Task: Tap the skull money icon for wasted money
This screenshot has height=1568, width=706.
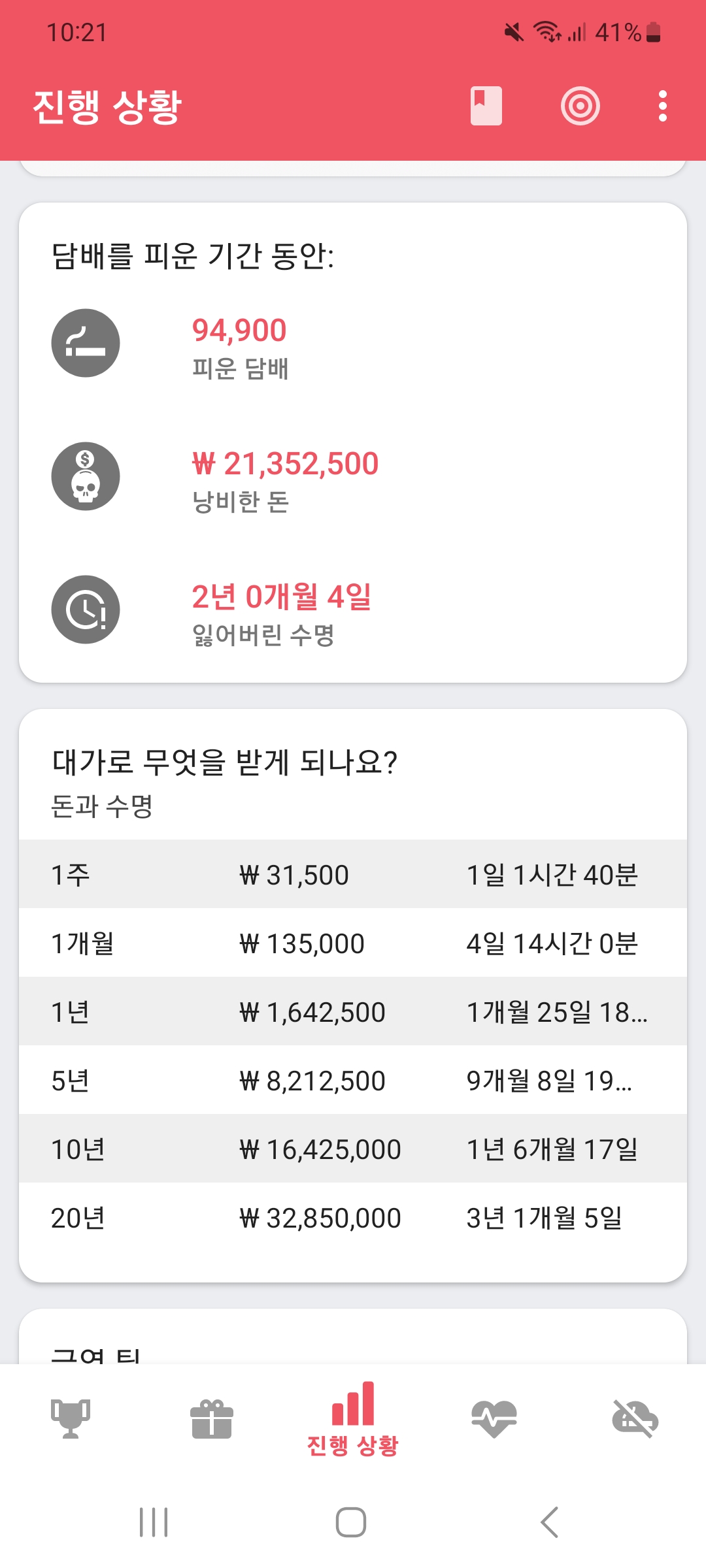Action: coord(86,476)
